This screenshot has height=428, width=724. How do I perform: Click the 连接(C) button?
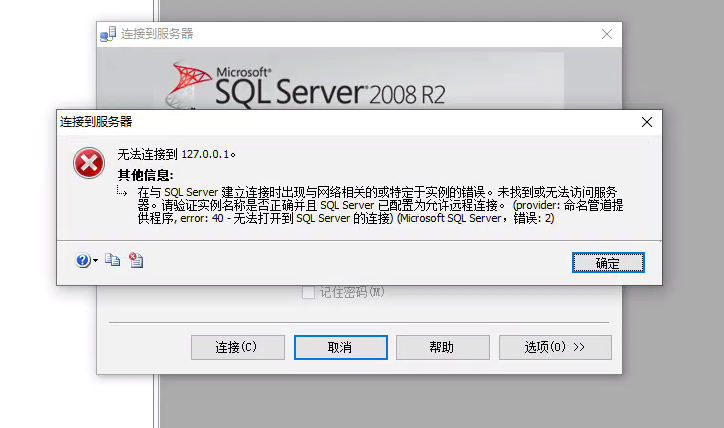click(238, 347)
